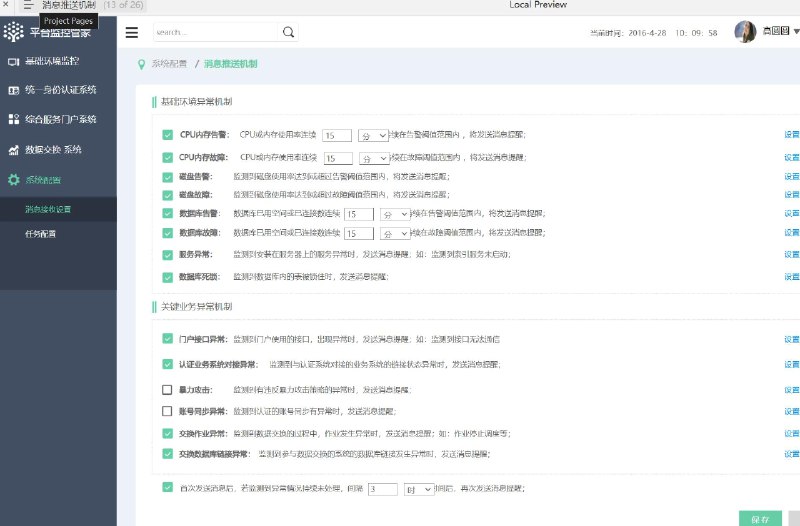Click 设置 link in CPU内存告警 row
This screenshot has height=526, width=800.
[x=792, y=134]
